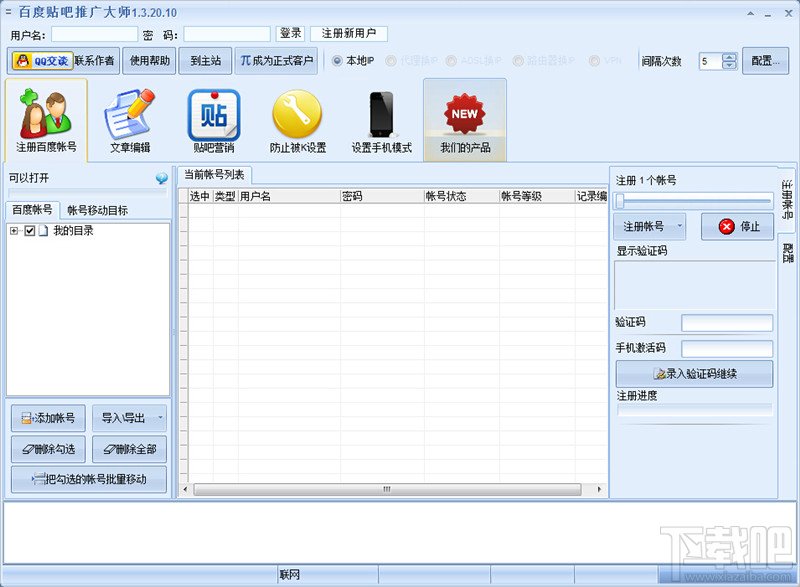Focus the 用户名 input field

coord(94,34)
